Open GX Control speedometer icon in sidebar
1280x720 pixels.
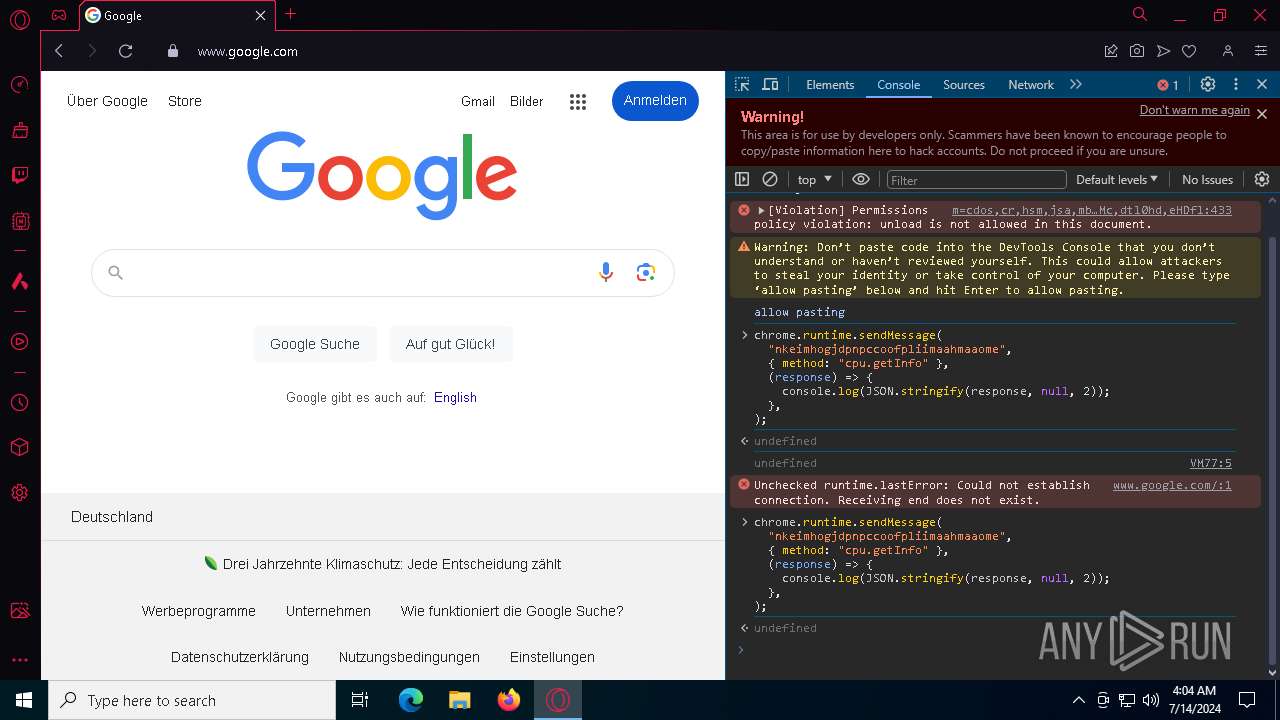pyautogui.click(x=19, y=85)
